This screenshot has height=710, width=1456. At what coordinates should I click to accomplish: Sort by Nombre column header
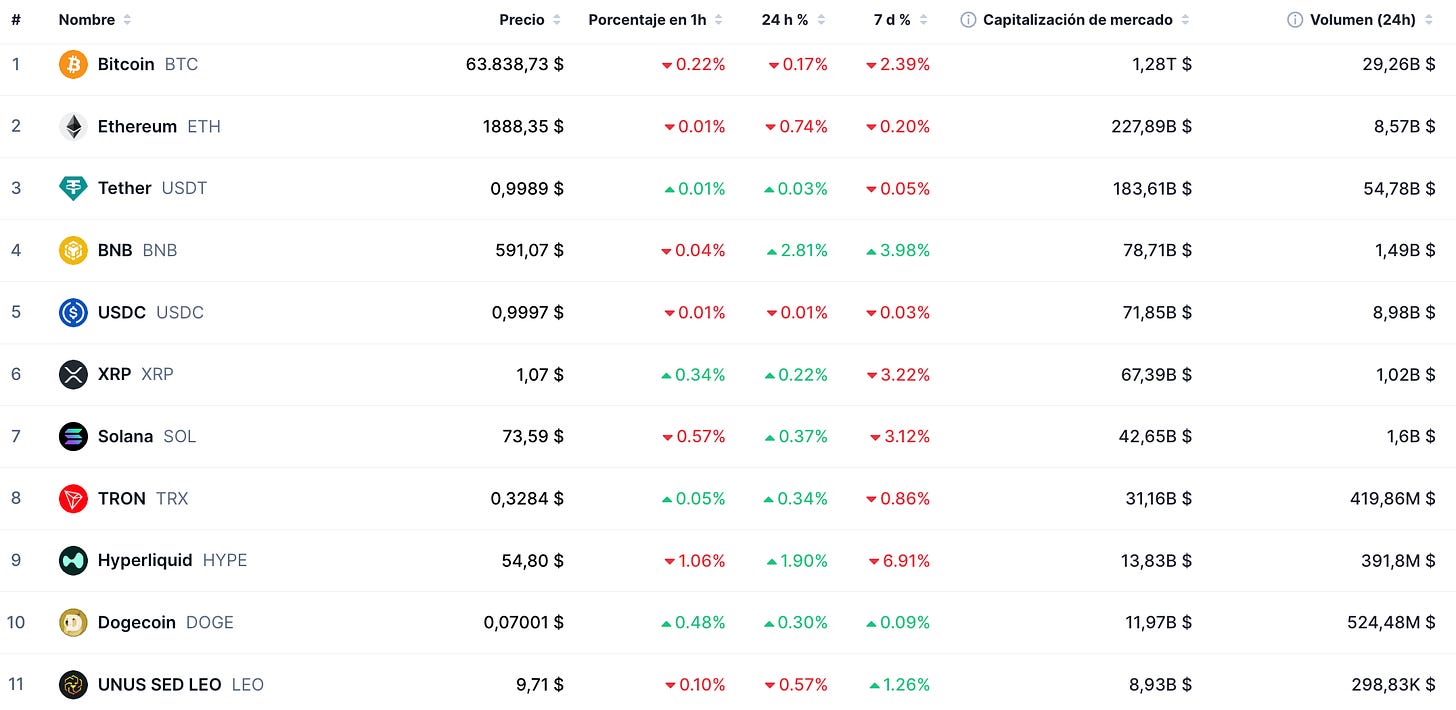tap(95, 20)
